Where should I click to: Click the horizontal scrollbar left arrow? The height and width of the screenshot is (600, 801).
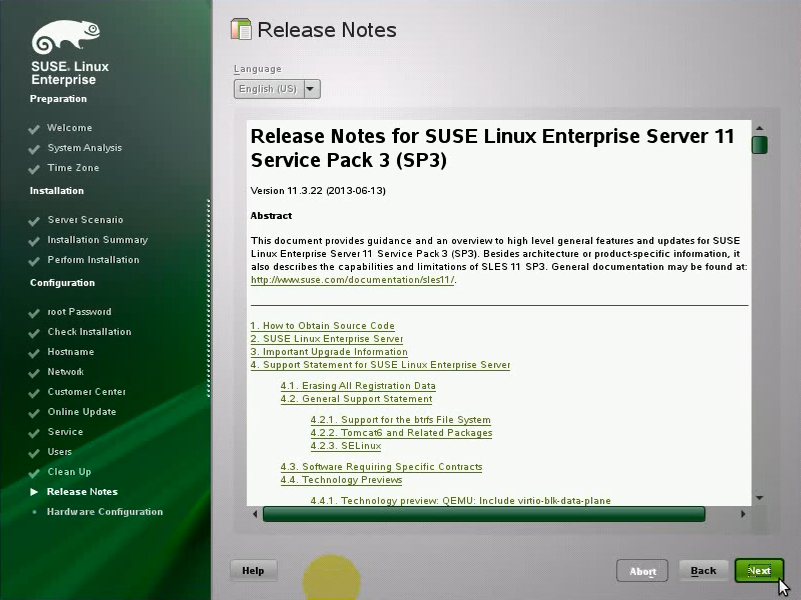tap(255, 514)
